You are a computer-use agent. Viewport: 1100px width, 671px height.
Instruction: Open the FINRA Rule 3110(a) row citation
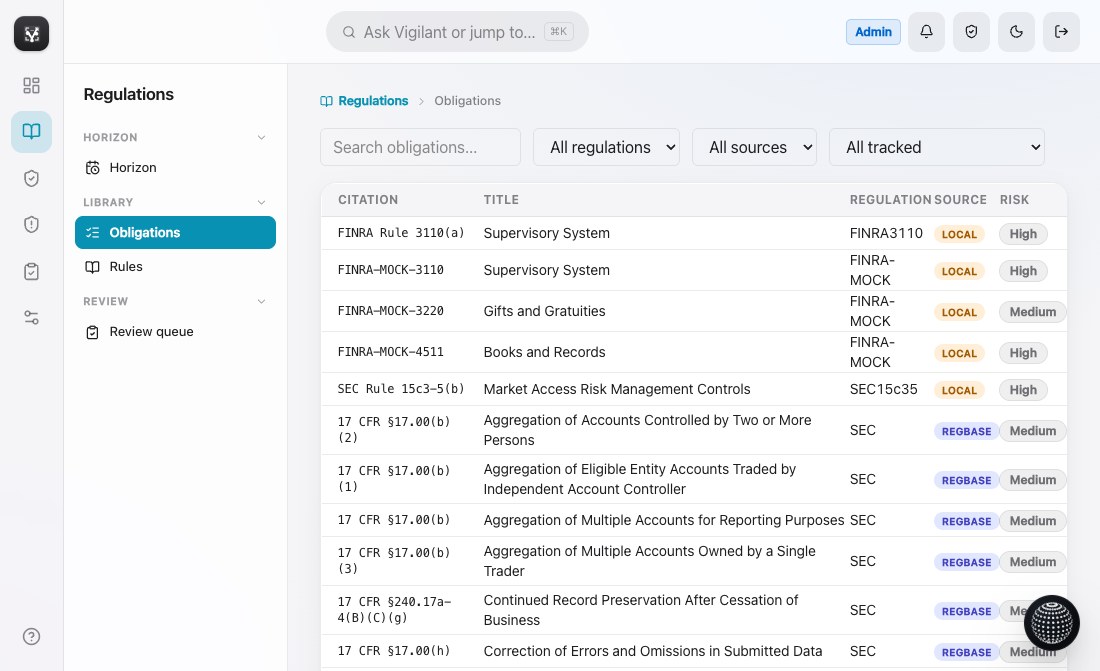tap(401, 233)
